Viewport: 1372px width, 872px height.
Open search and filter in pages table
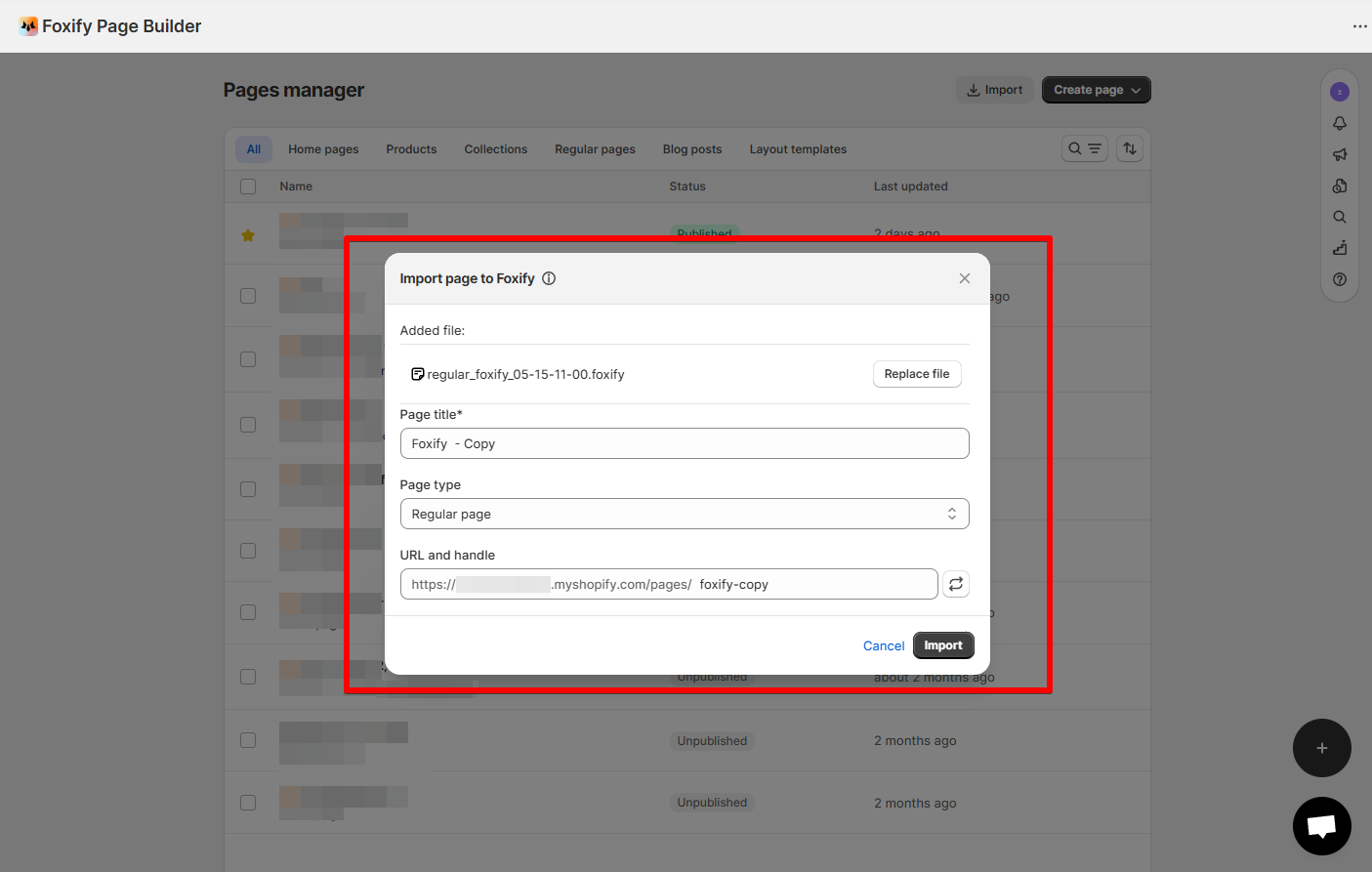pyautogui.click(x=1085, y=148)
